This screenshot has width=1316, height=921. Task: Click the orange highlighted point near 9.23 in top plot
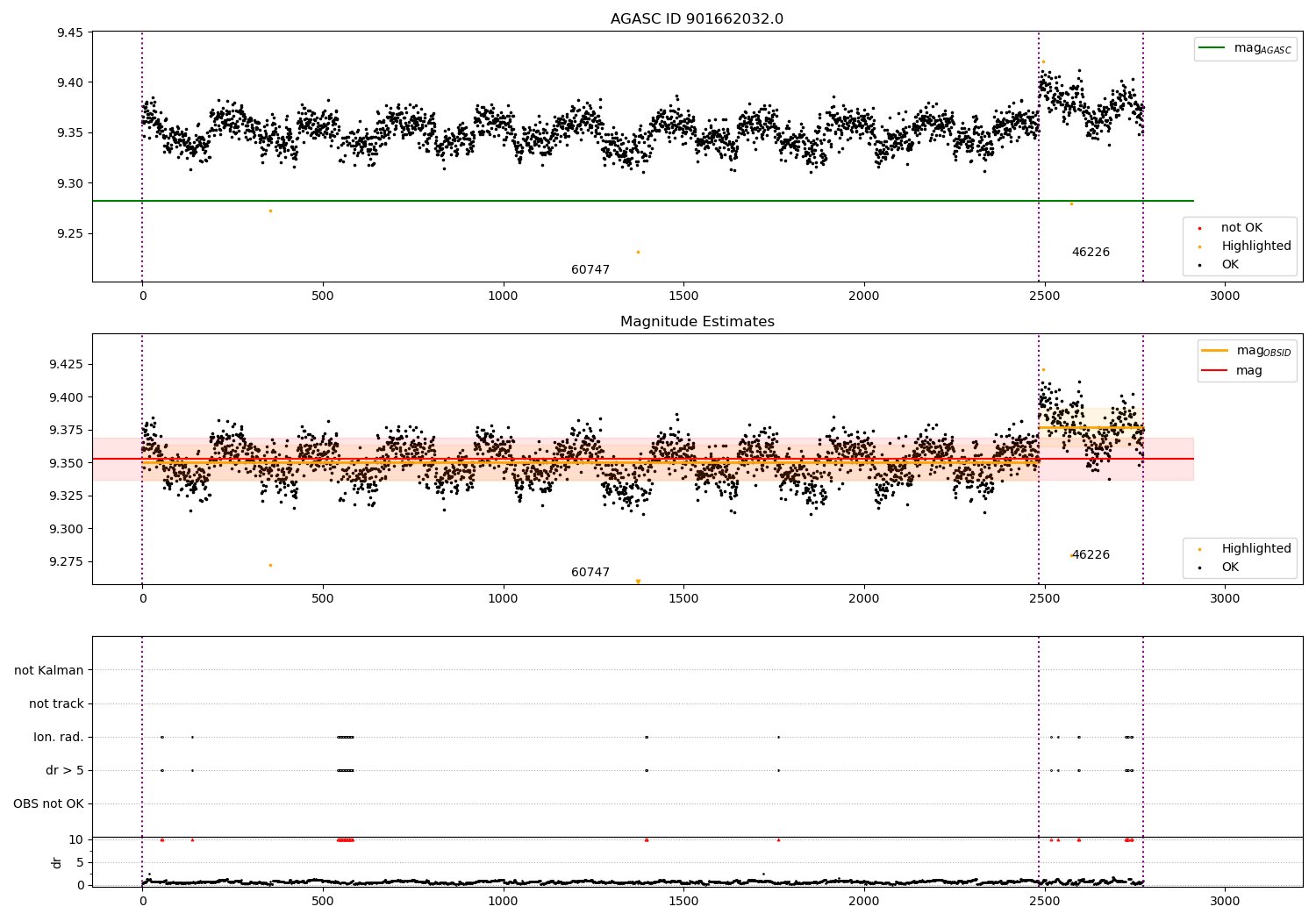tap(638, 252)
